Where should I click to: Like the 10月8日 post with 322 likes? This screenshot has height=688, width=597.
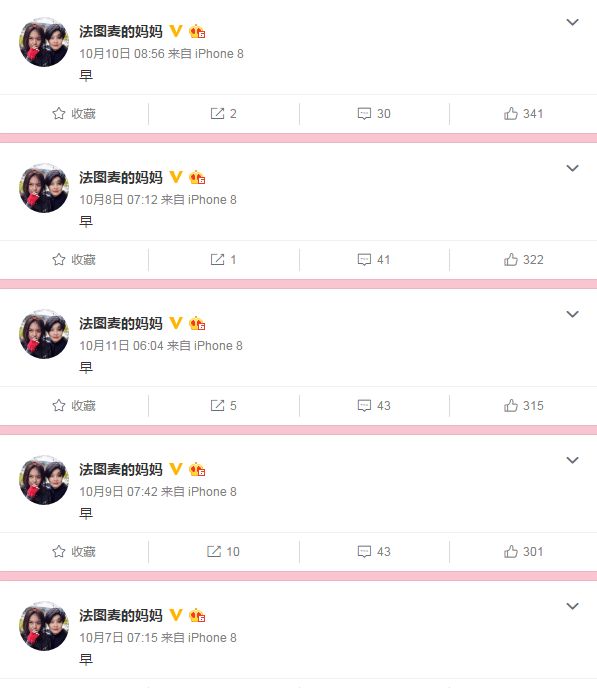pos(523,260)
